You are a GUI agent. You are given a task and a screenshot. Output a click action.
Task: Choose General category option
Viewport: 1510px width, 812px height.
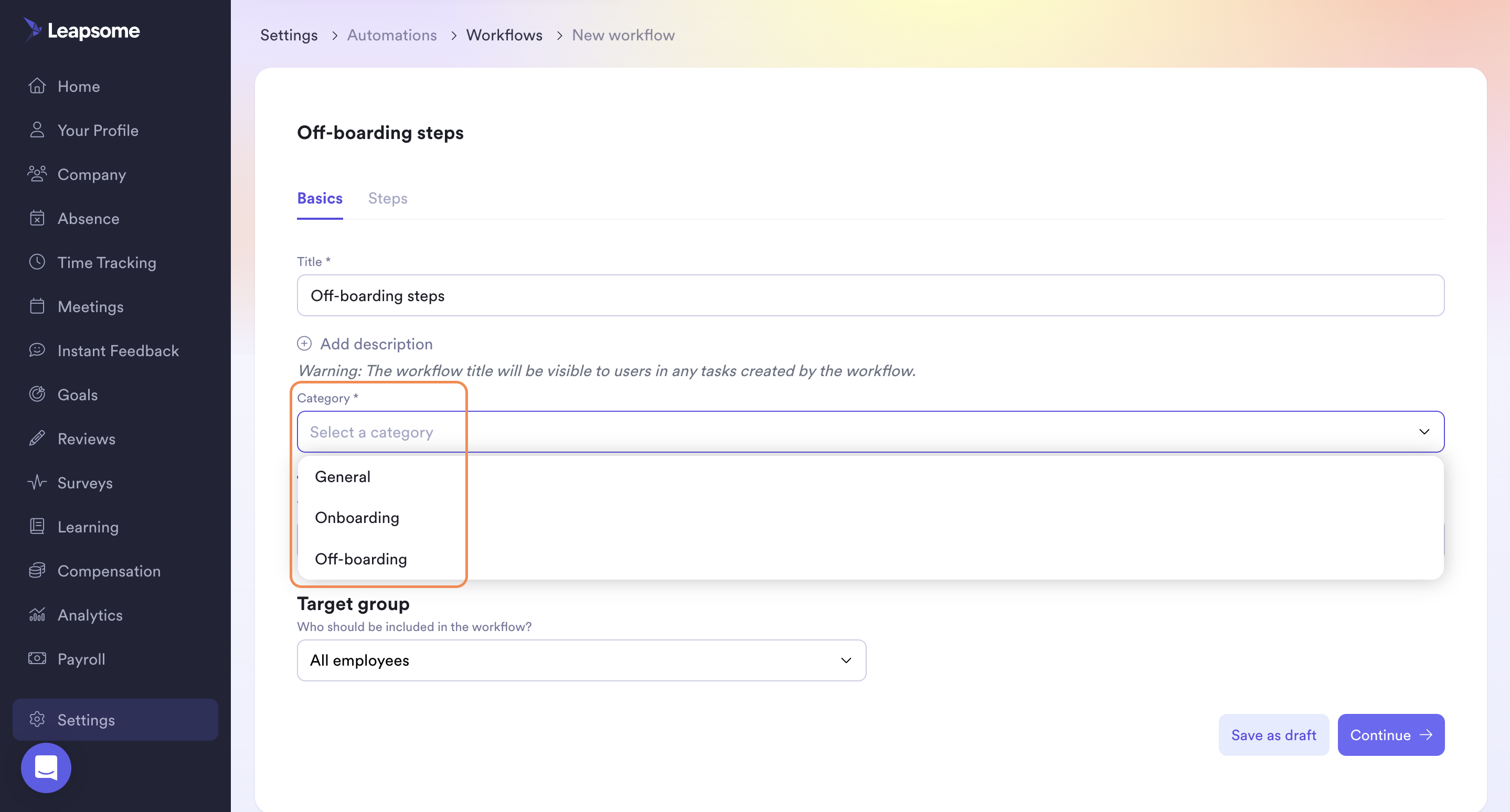tap(870, 477)
